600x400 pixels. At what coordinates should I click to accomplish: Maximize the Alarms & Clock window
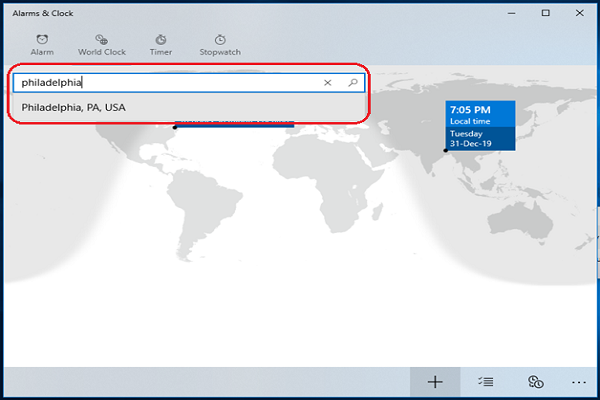546,13
